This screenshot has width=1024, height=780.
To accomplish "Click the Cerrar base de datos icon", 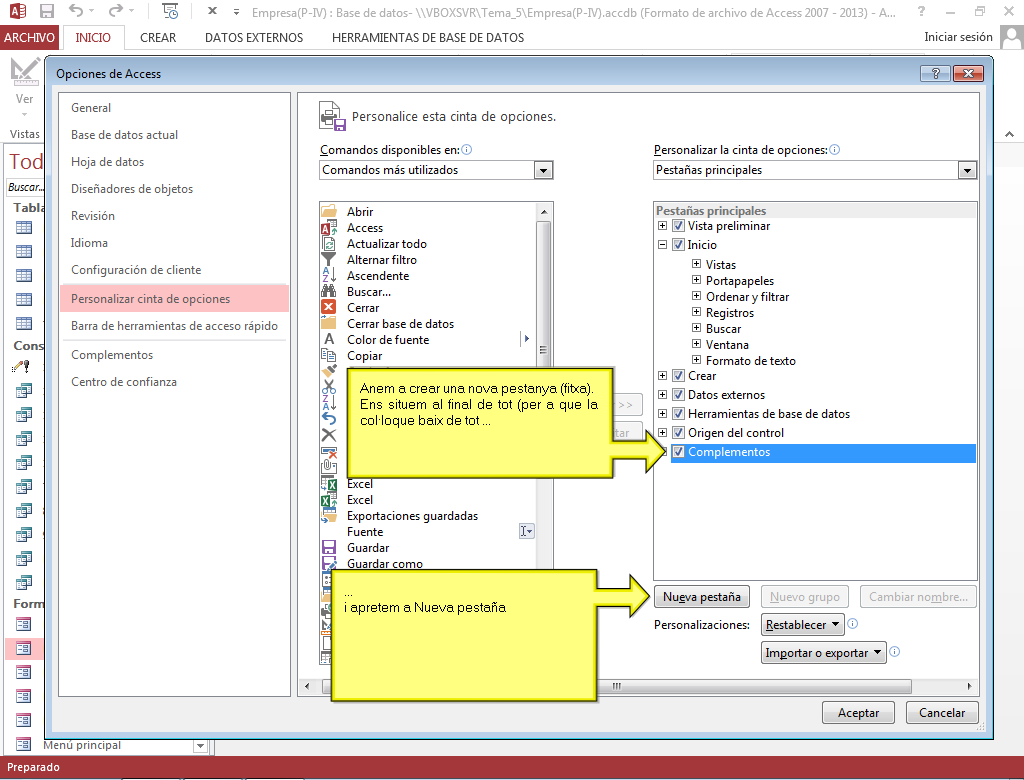I will pos(329,323).
